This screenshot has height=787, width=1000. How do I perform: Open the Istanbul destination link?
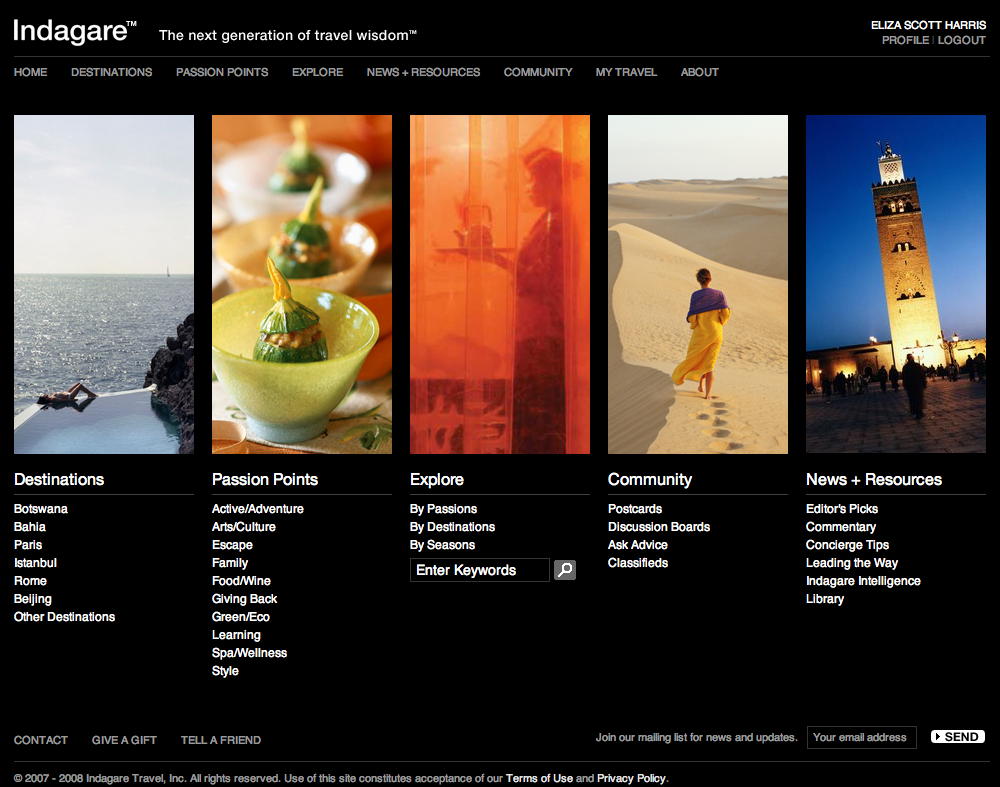coord(36,563)
